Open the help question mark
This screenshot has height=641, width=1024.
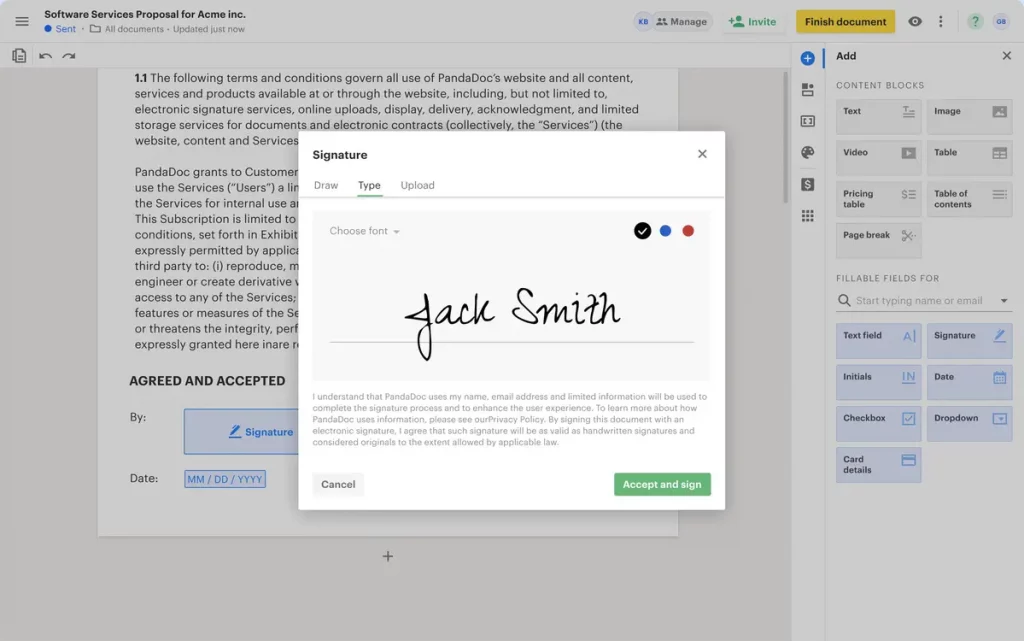[975, 22]
